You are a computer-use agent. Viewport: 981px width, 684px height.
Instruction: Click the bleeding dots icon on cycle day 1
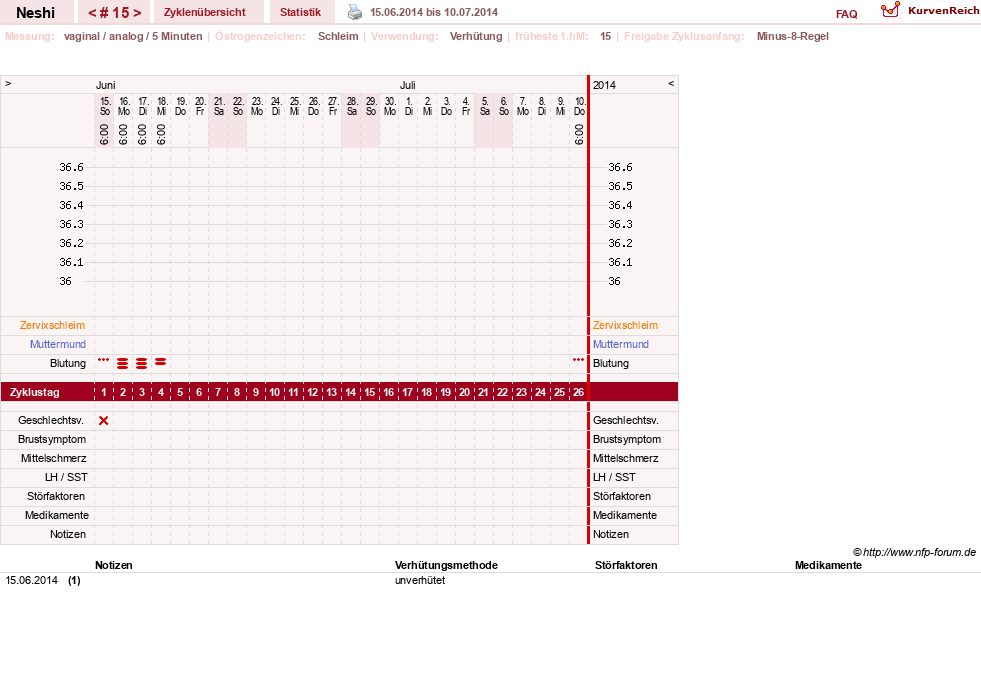click(x=104, y=360)
